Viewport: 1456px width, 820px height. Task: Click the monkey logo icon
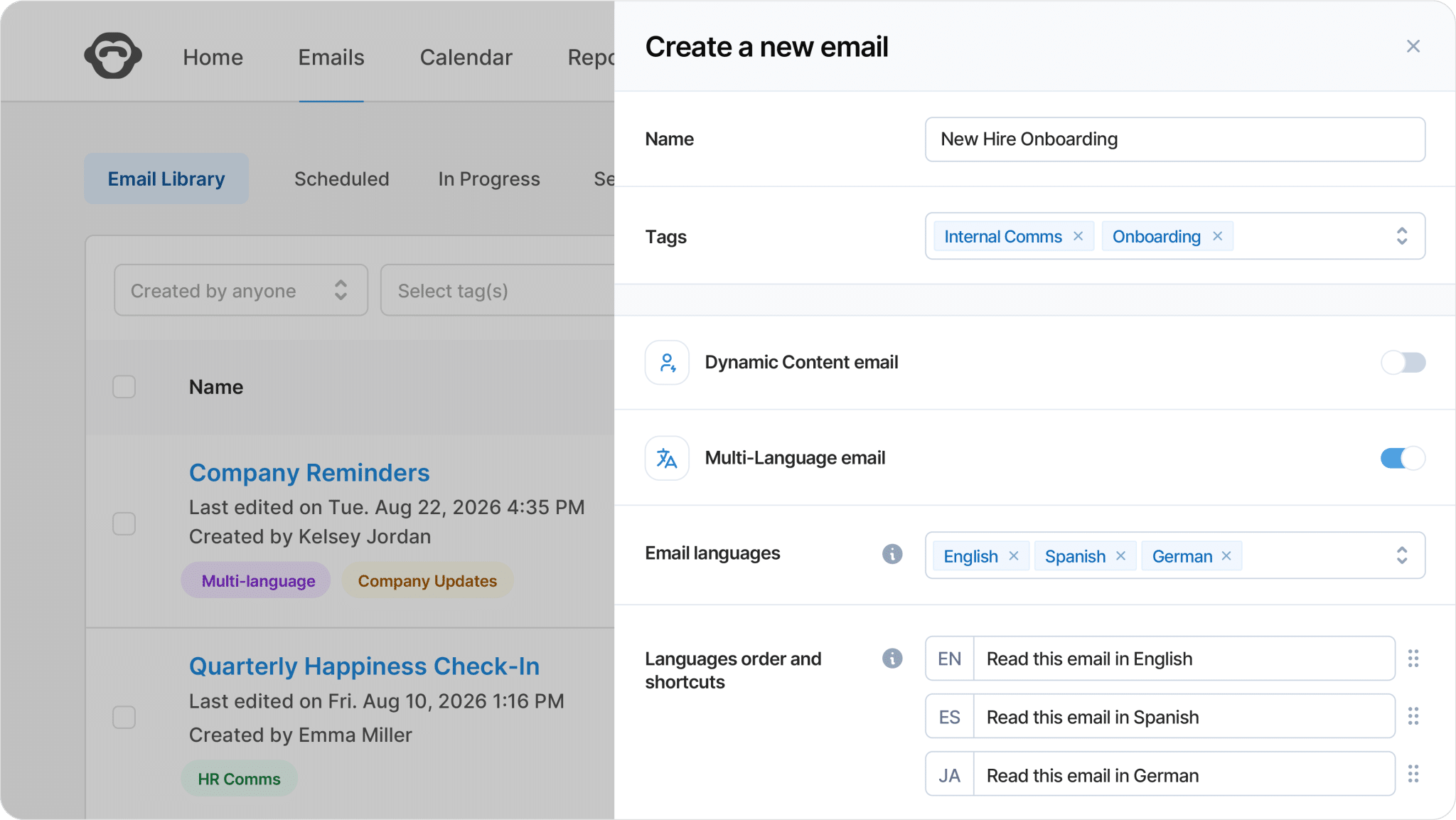[113, 55]
